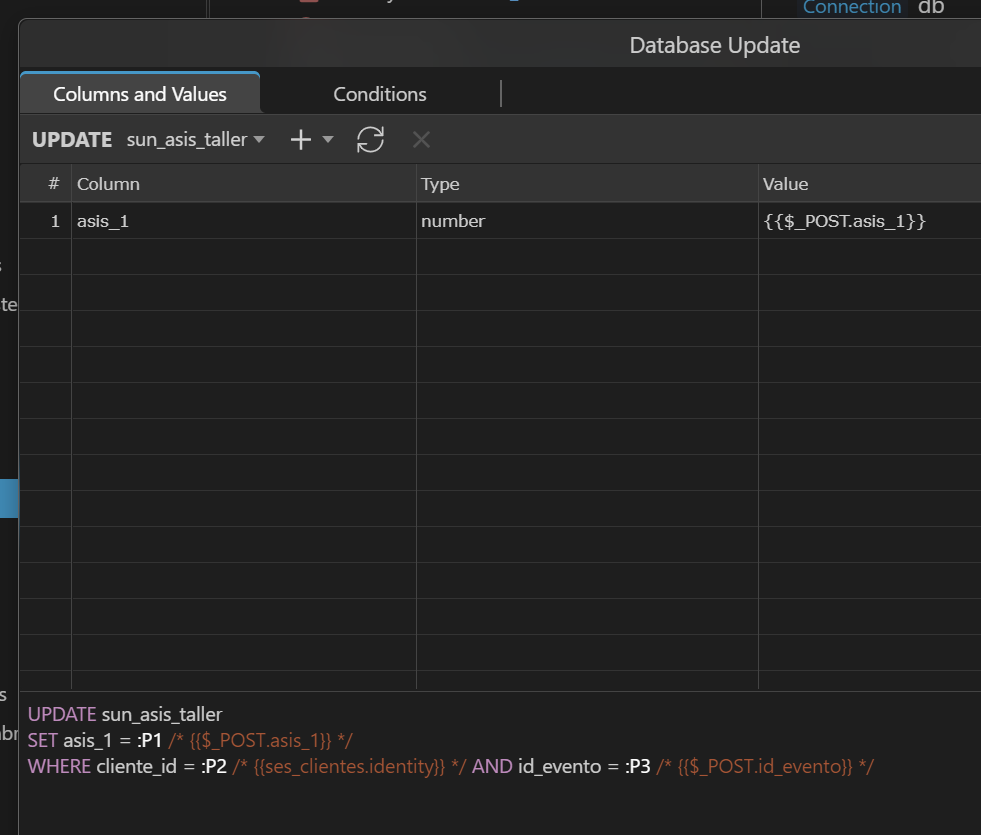Select the Columns and Values tab
Viewport: 981px width, 835px height.
139,93
